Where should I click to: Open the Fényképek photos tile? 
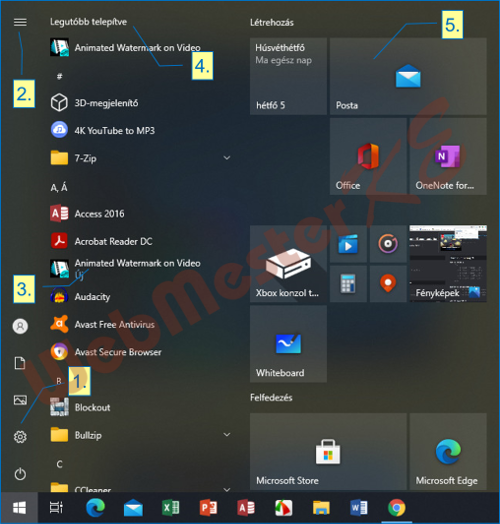(x=448, y=264)
